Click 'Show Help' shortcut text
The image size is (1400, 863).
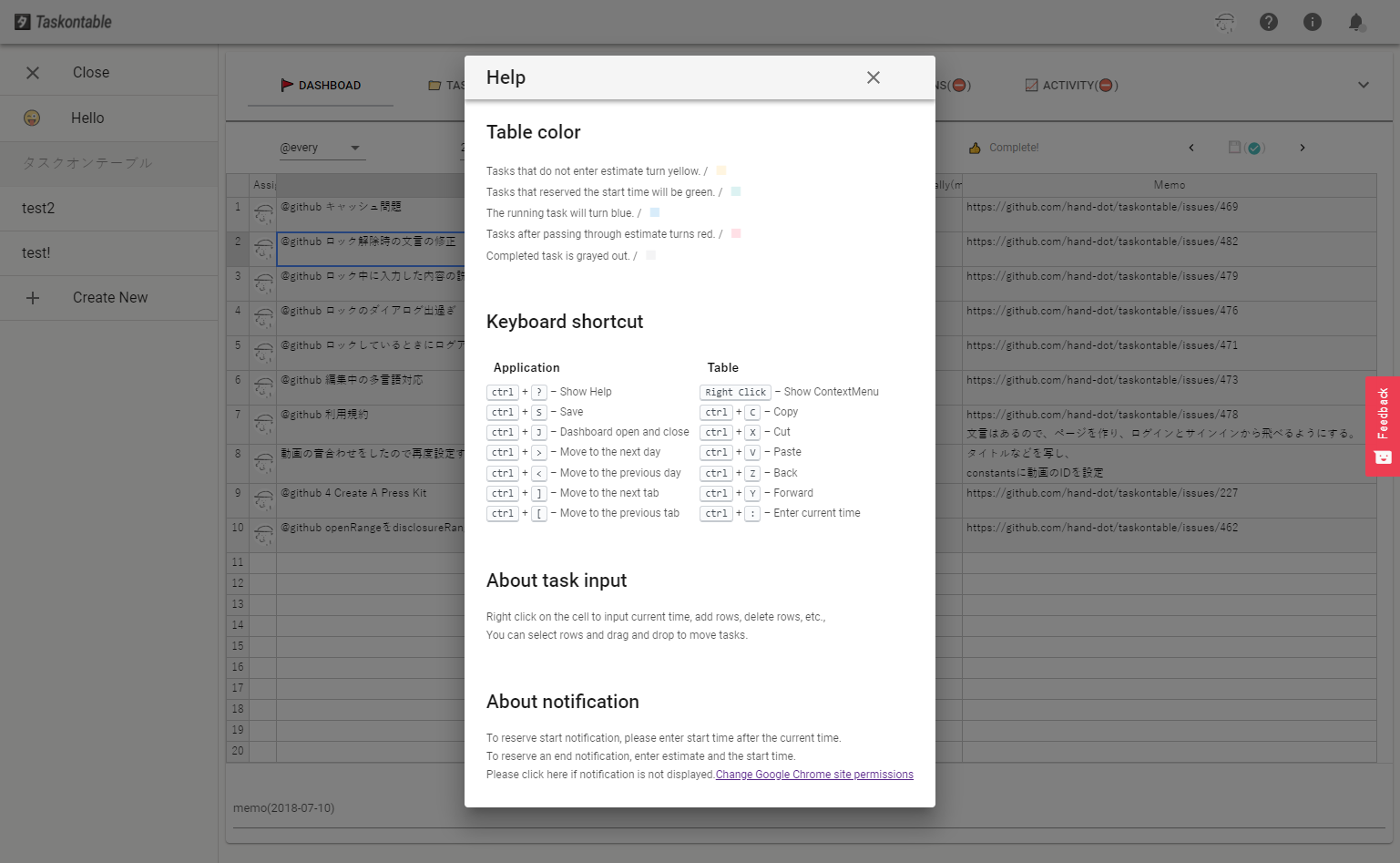click(x=586, y=392)
